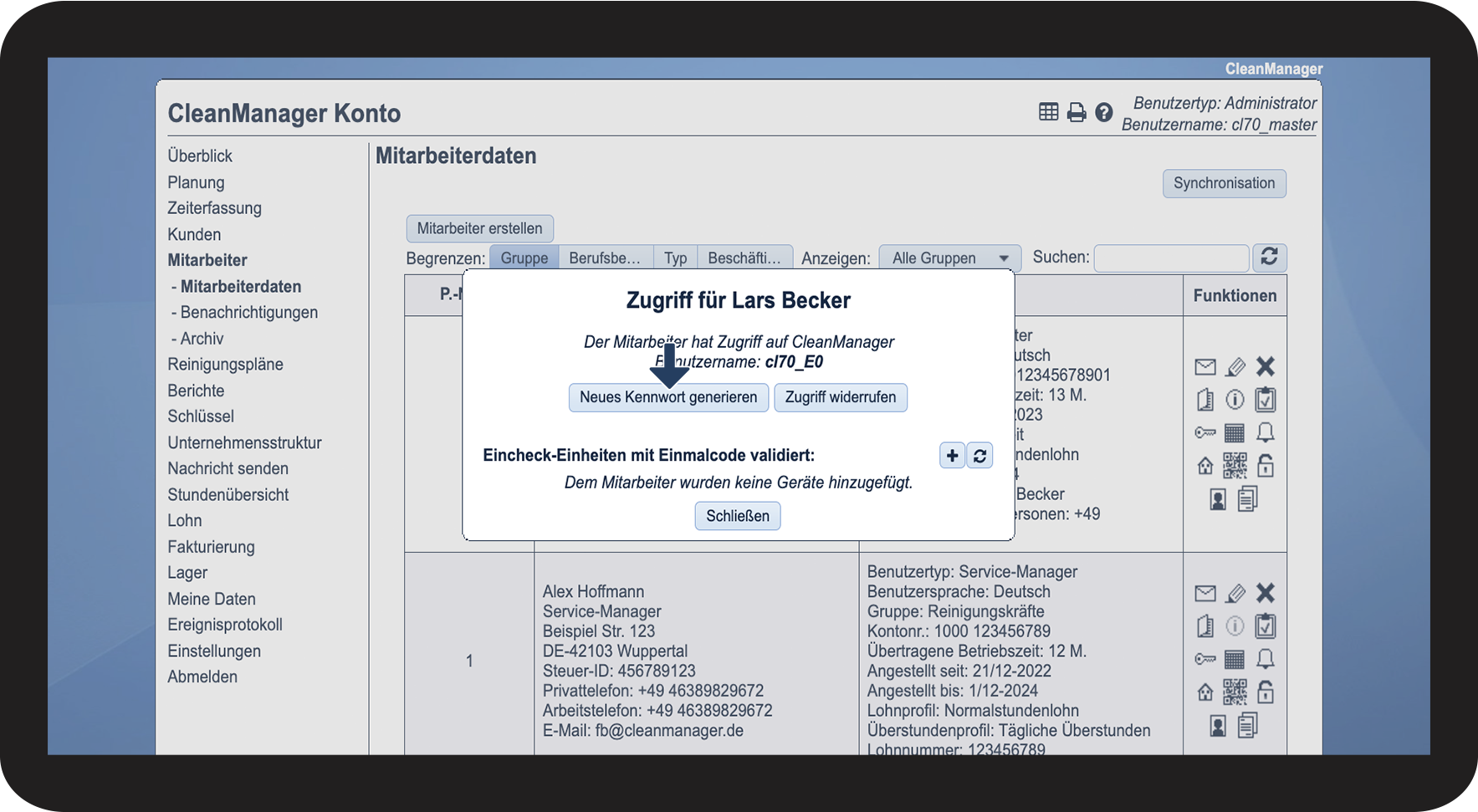Open Nachricht senden in the sidebar
The width and height of the screenshot is (1478, 812).
coord(228,468)
